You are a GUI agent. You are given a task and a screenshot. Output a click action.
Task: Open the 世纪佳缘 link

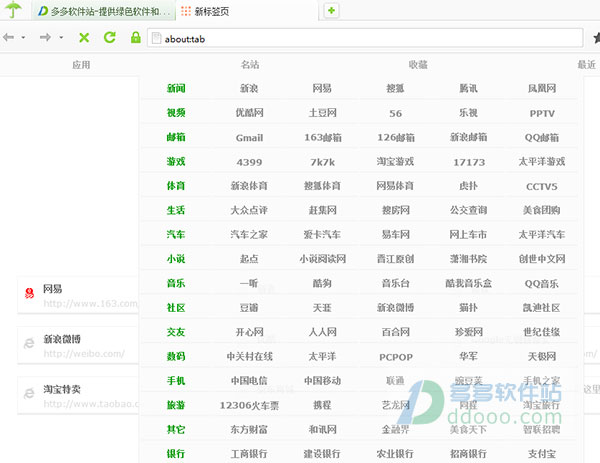click(x=542, y=332)
